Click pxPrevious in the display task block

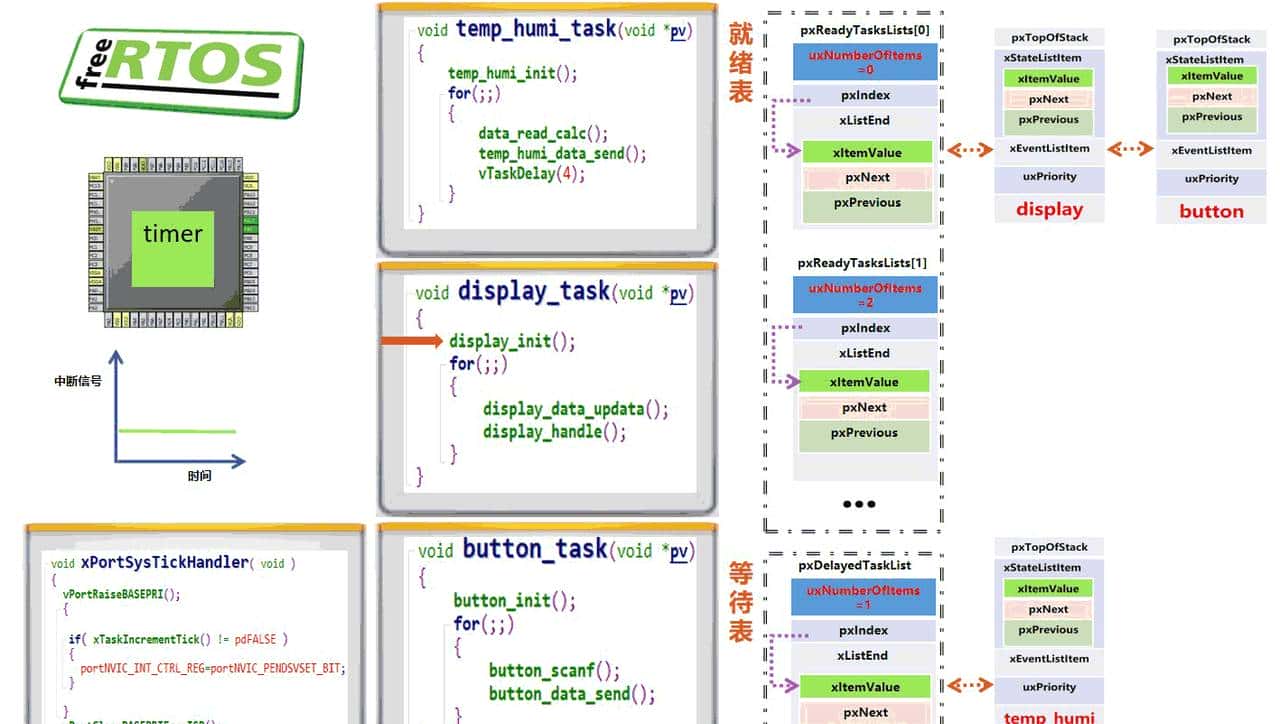point(1049,121)
